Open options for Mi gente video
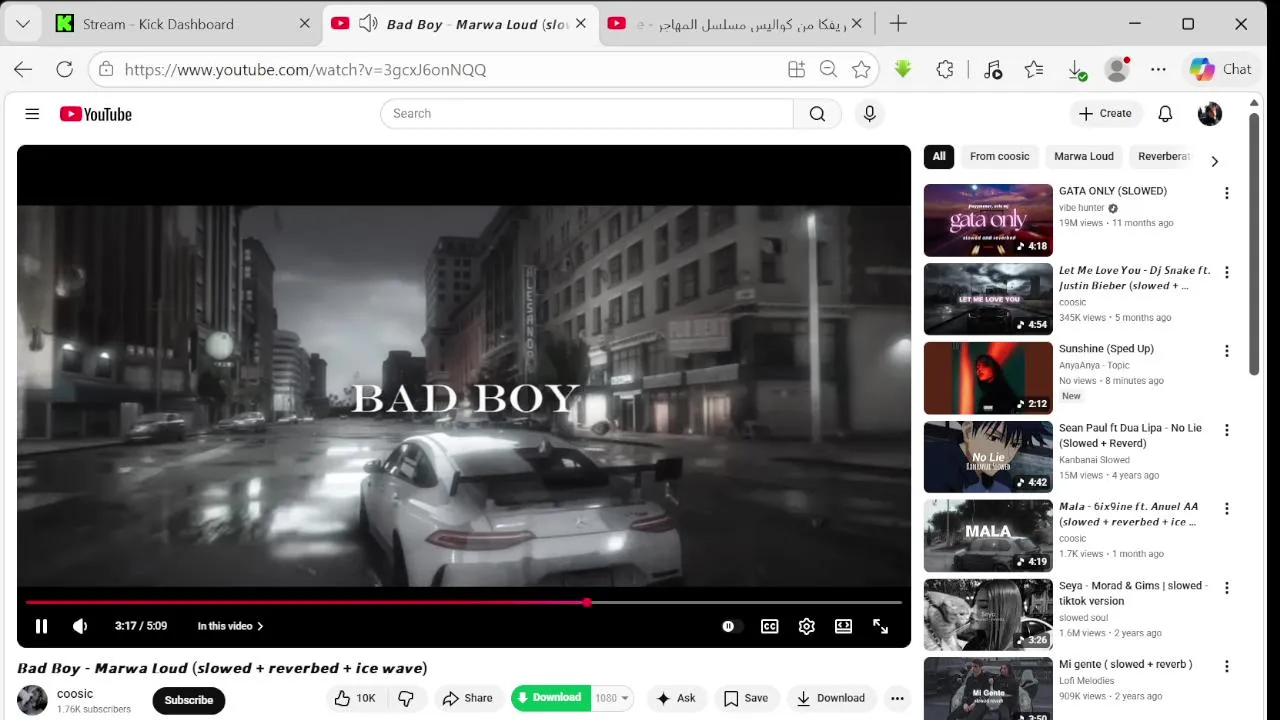 click(1227, 666)
